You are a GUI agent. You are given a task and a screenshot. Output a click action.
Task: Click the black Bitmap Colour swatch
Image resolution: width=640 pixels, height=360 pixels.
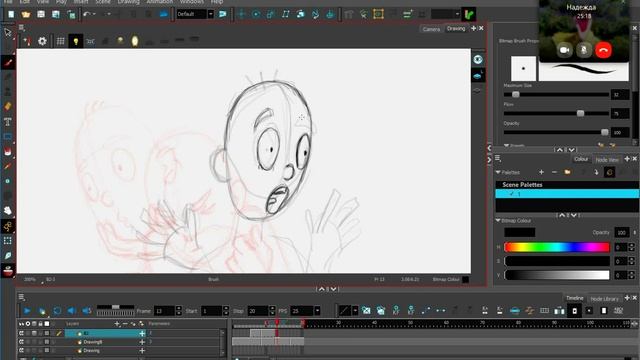point(519,232)
